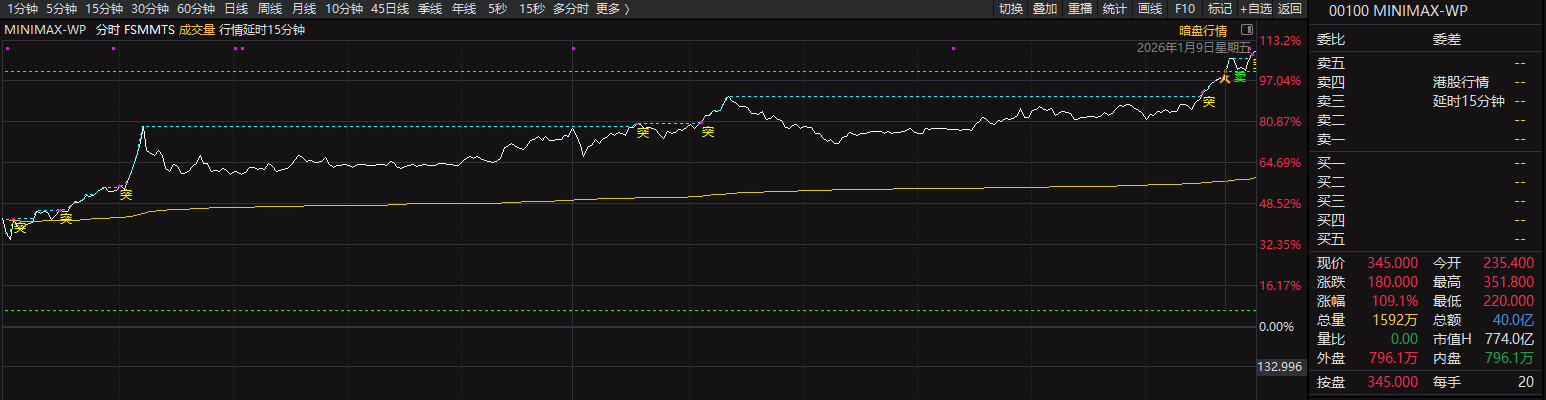Open the 标记 marker tool
1546x400 pixels.
pyautogui.click(x=1219, y=9)
